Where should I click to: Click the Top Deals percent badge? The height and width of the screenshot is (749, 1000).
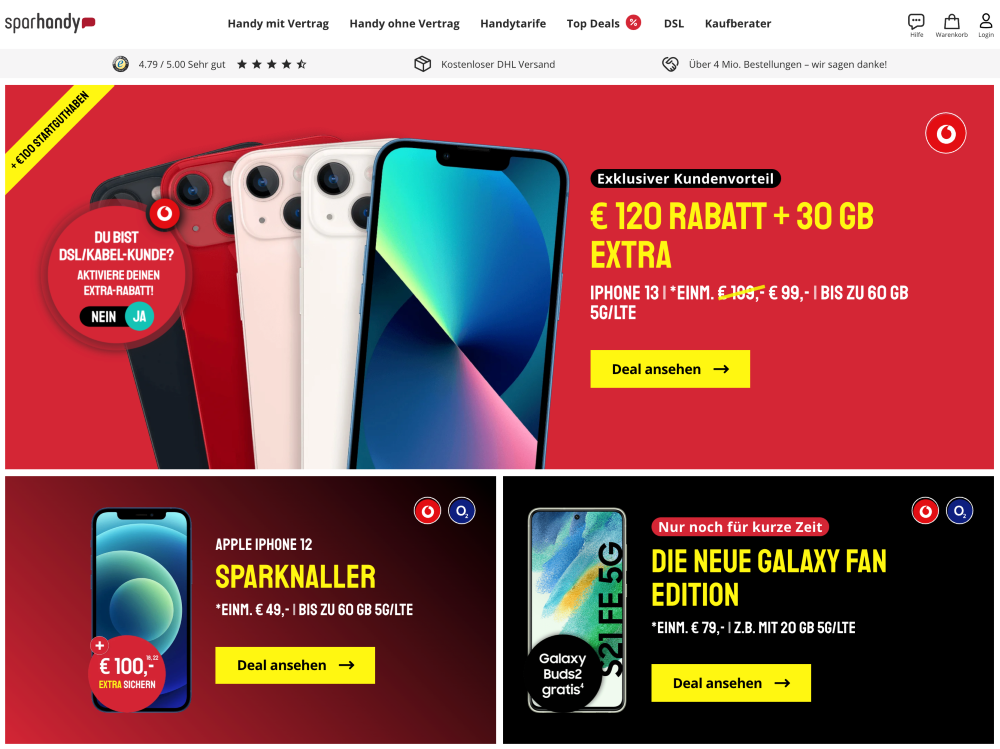[633, 23]
